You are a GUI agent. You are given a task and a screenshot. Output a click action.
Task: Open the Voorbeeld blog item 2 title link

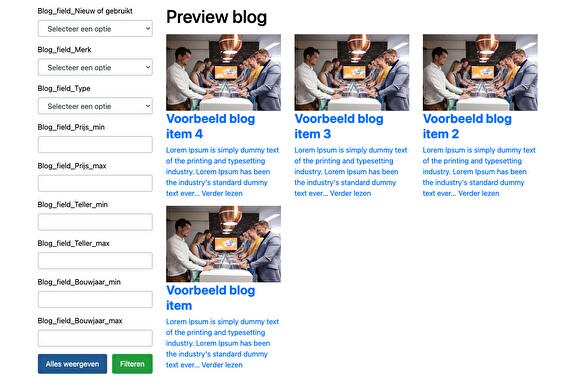click(x=467, y=126)
